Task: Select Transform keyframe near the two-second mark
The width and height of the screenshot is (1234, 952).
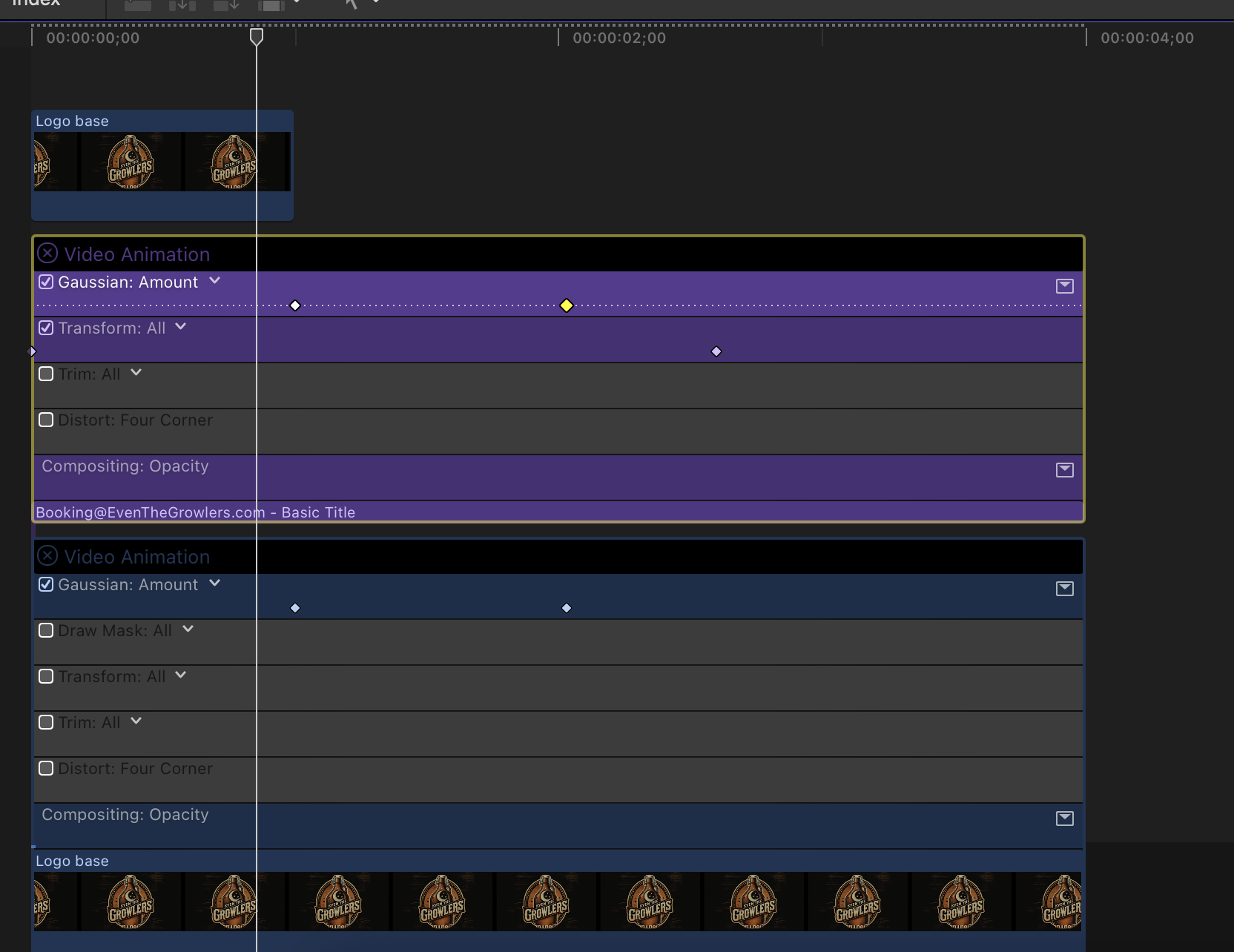Action: click(716, 351)
